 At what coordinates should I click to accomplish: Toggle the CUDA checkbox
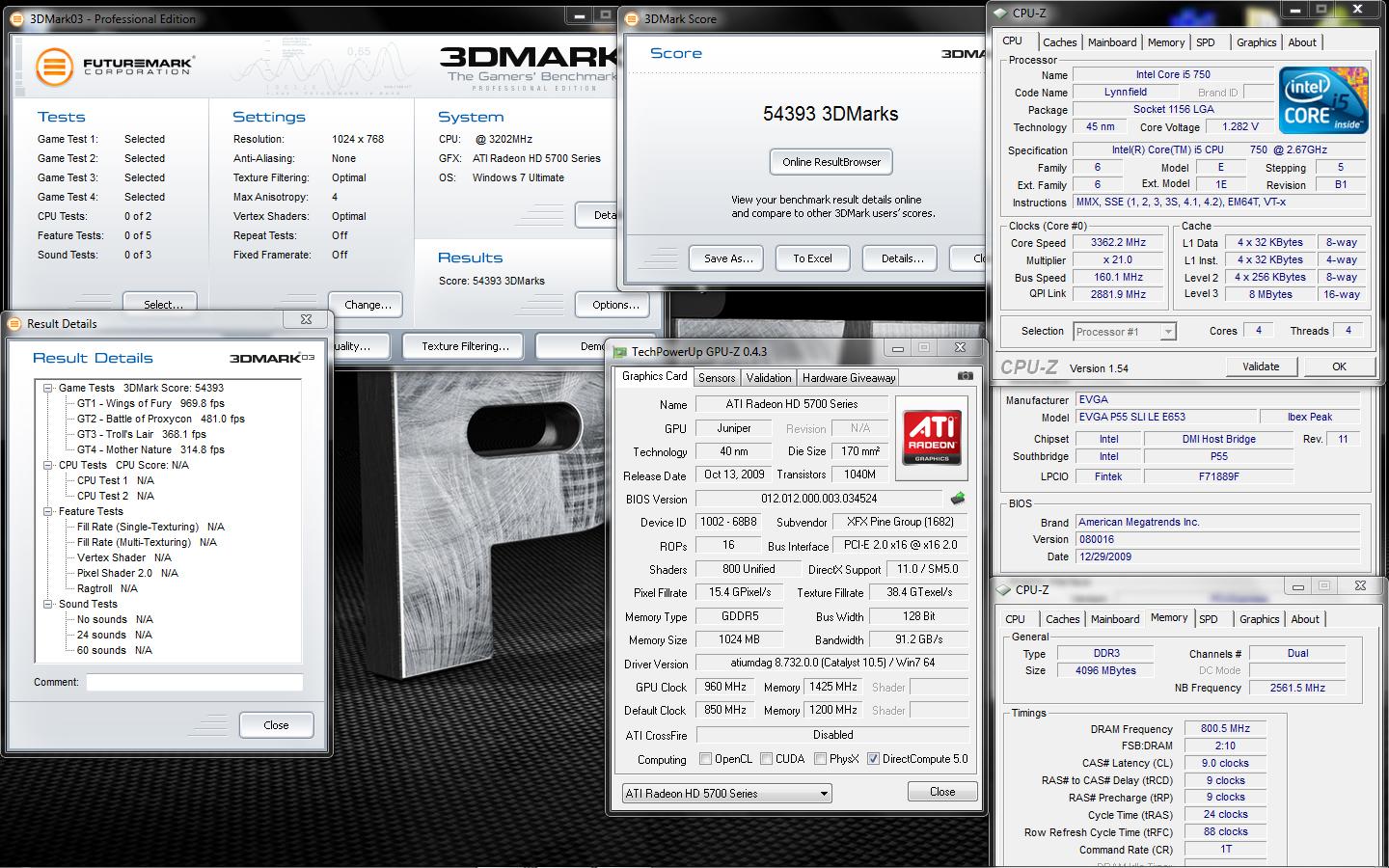(766, 759)
